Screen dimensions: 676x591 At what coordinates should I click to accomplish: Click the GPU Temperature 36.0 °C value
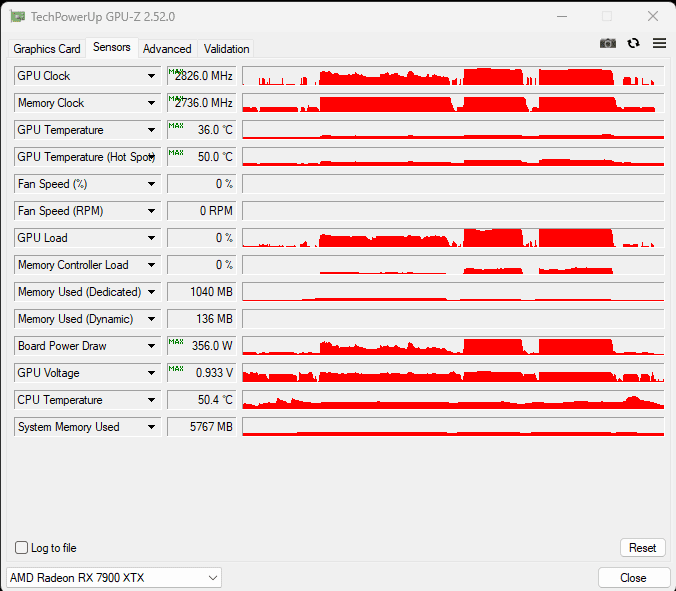click(202, 130)
